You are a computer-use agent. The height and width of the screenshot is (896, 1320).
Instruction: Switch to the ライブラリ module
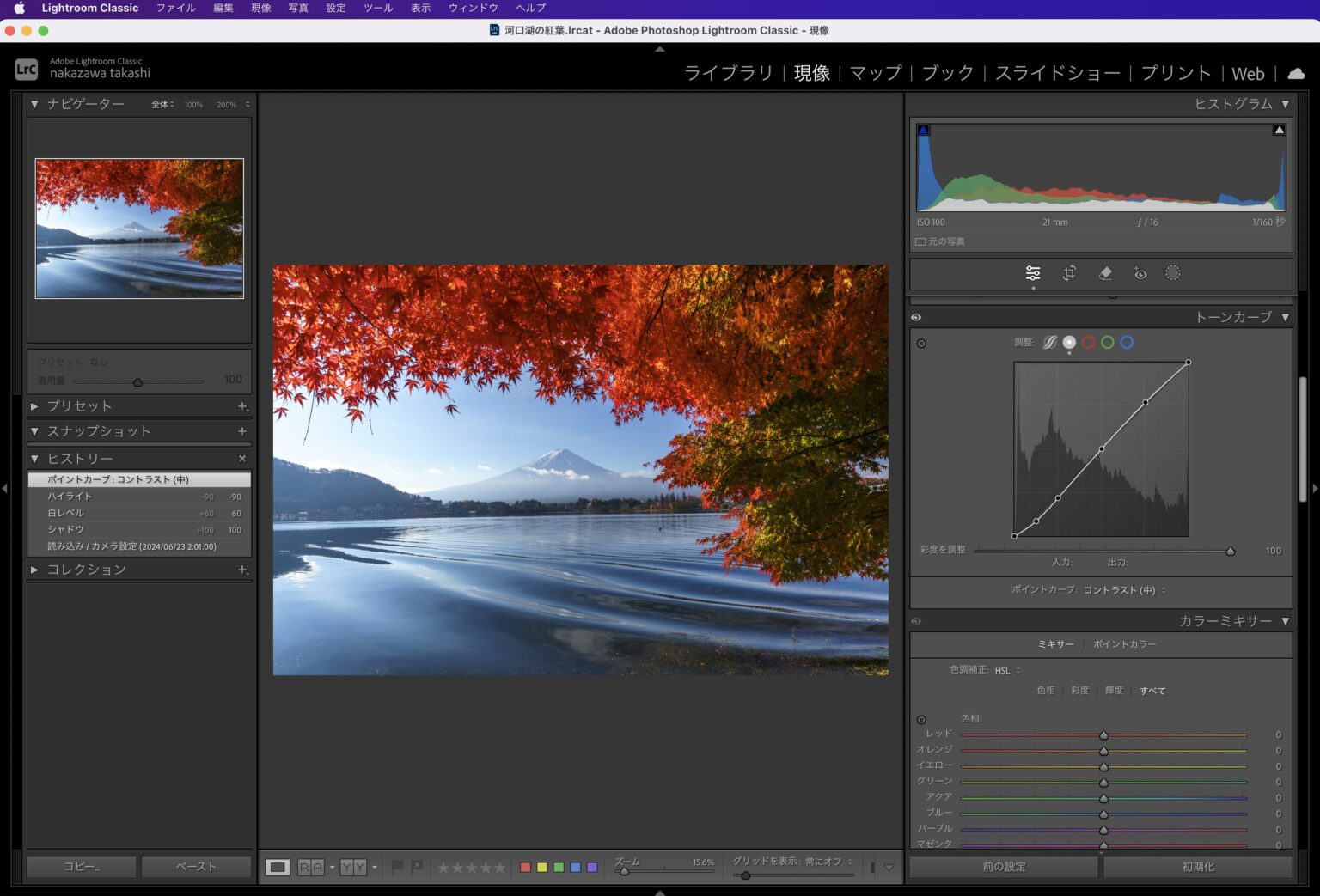click(x=728, y=73)
